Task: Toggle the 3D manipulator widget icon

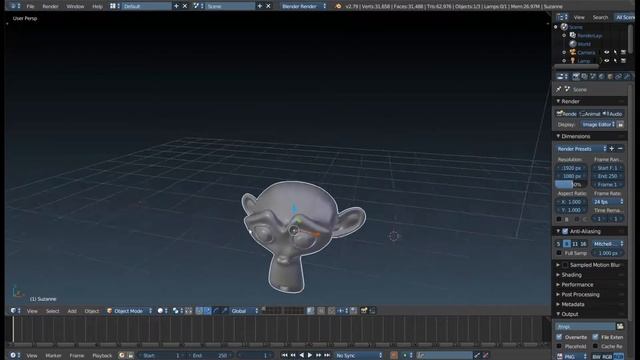Action: pos(199,311)
